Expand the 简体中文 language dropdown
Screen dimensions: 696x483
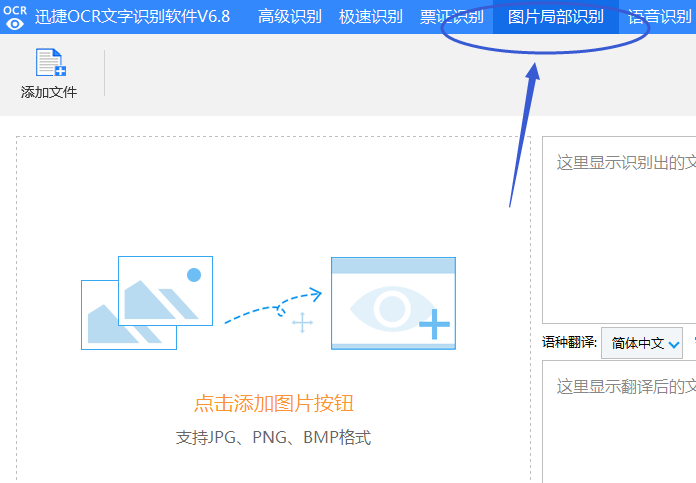[x=642, y=343]
